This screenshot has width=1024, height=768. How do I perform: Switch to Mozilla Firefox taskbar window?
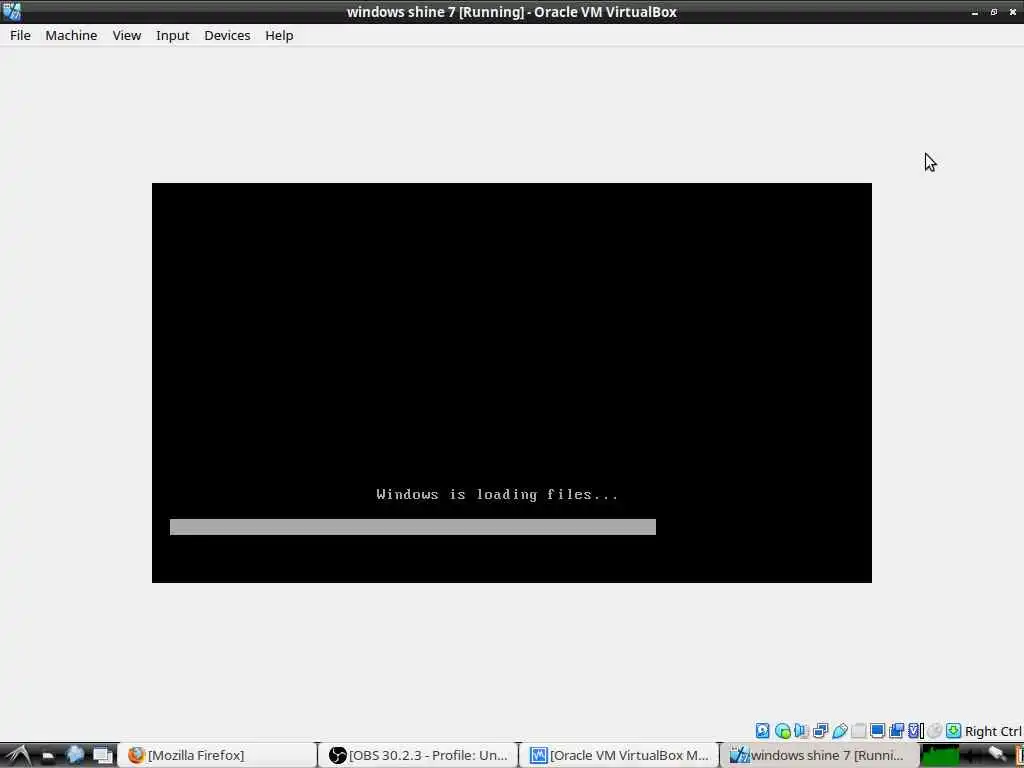click(x=218, y=755)
